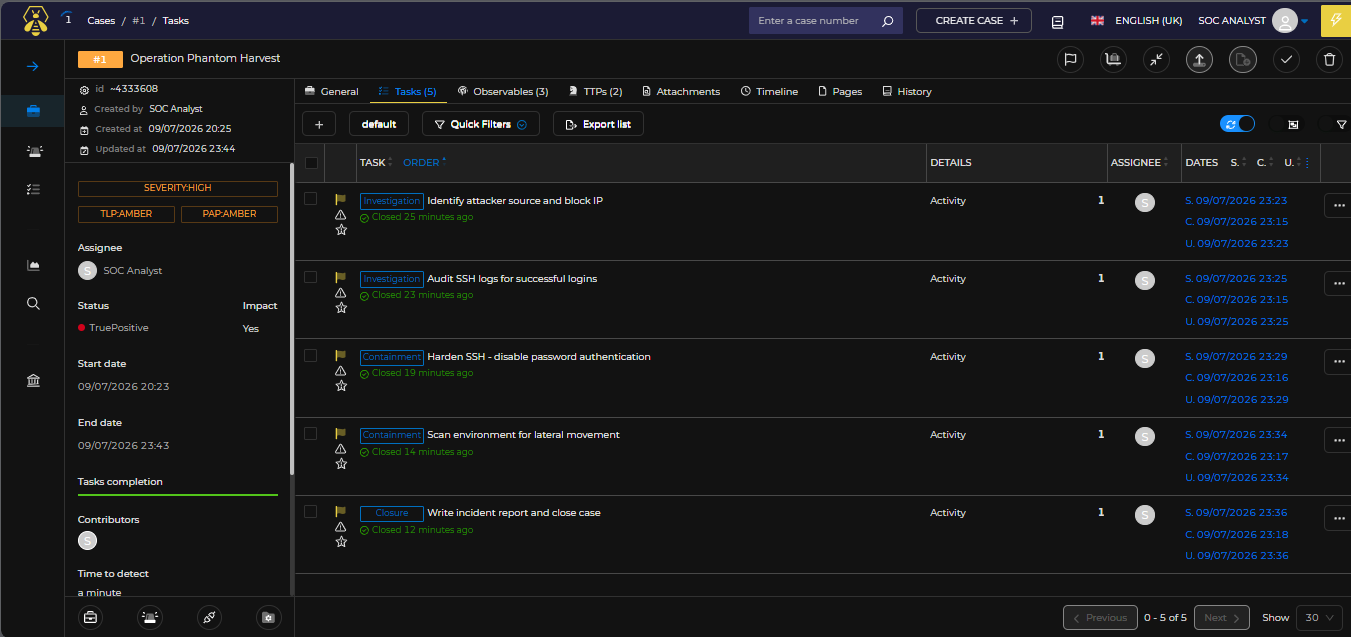The image size is (1351, 637).
Task: Check the 'Scan environment' row checkbox
Action: tap(311, 433)
